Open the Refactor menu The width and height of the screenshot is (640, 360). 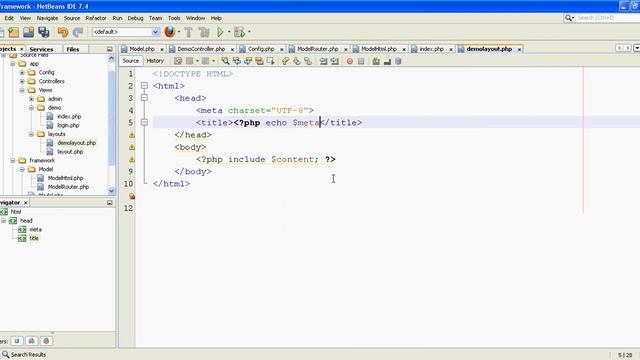pos(96,18)
